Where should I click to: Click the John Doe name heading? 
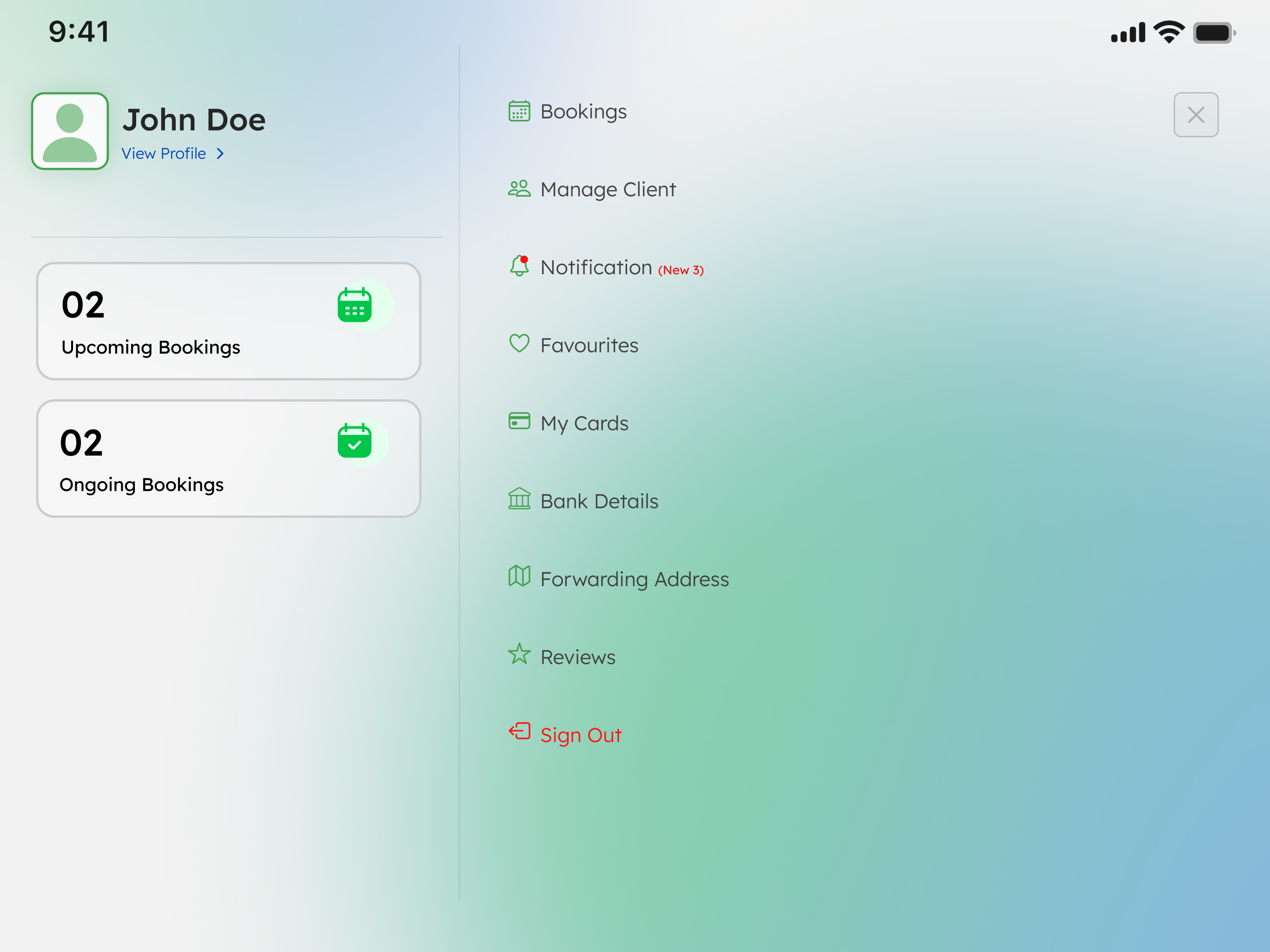194,119
